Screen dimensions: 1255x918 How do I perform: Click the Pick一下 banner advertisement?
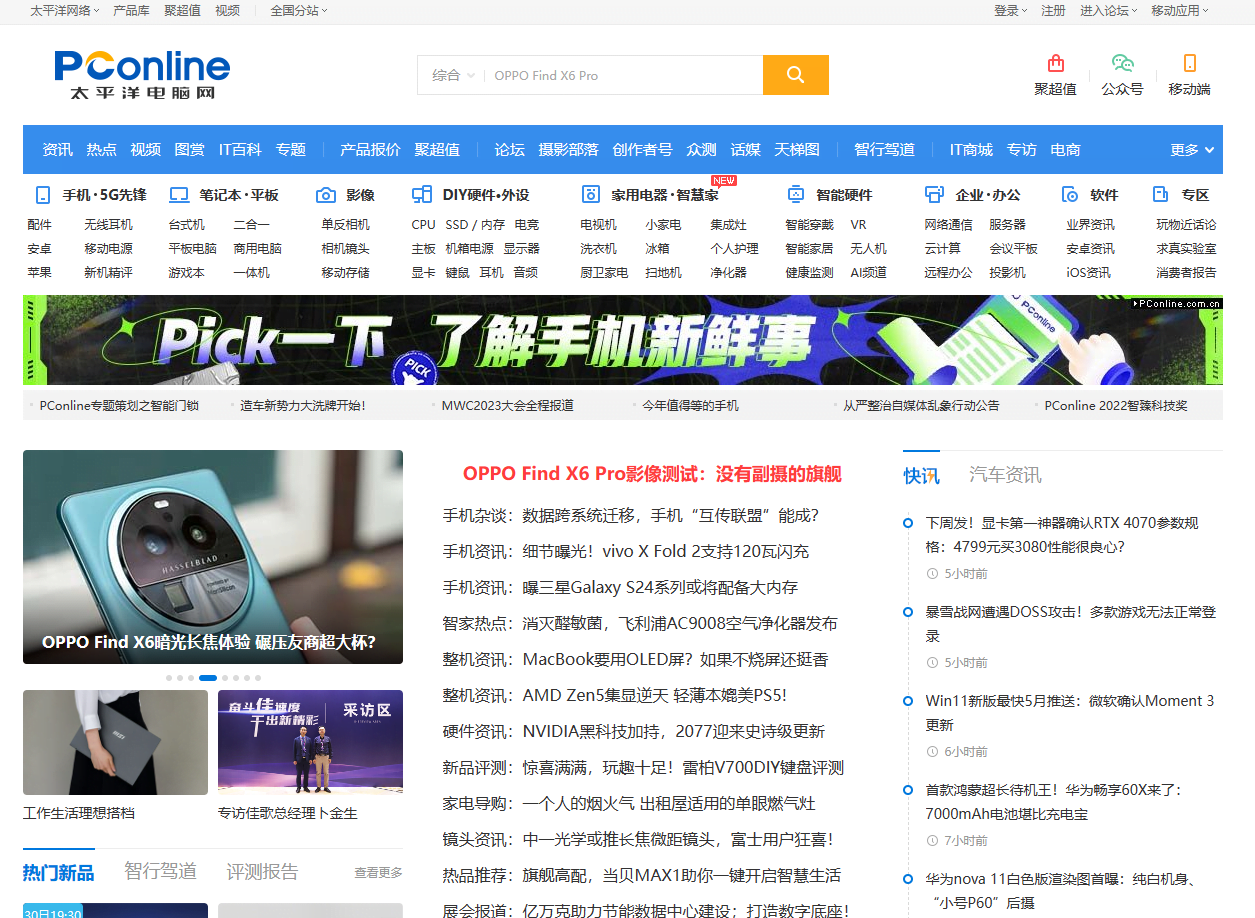point(622,340)
